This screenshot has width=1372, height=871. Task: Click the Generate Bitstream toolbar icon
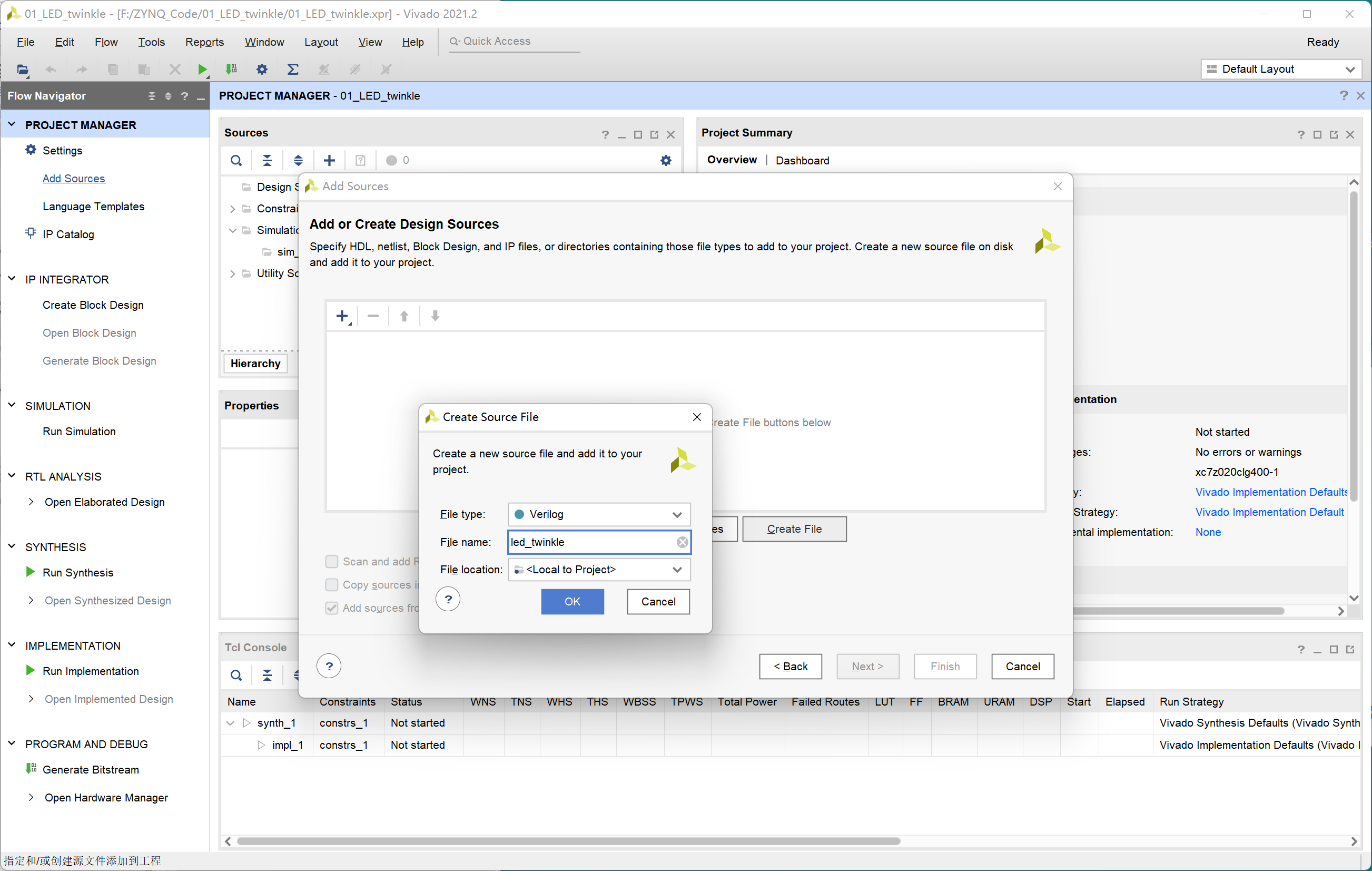point(231,69)
